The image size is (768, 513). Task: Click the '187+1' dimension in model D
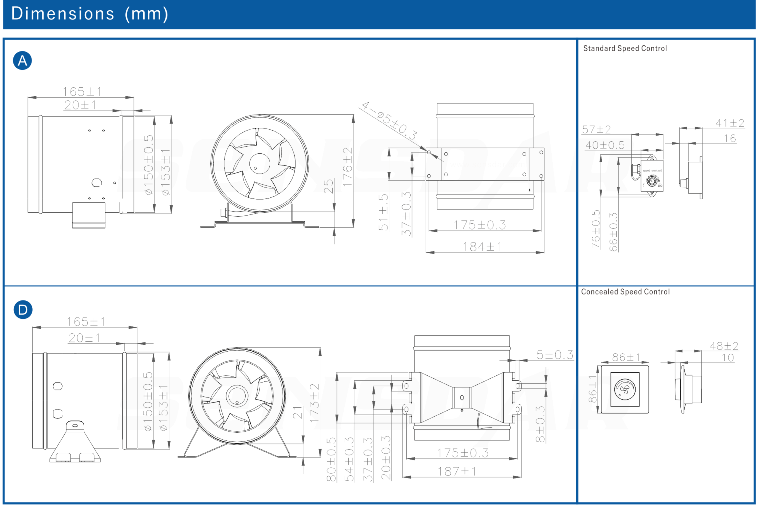pos(457,471)
